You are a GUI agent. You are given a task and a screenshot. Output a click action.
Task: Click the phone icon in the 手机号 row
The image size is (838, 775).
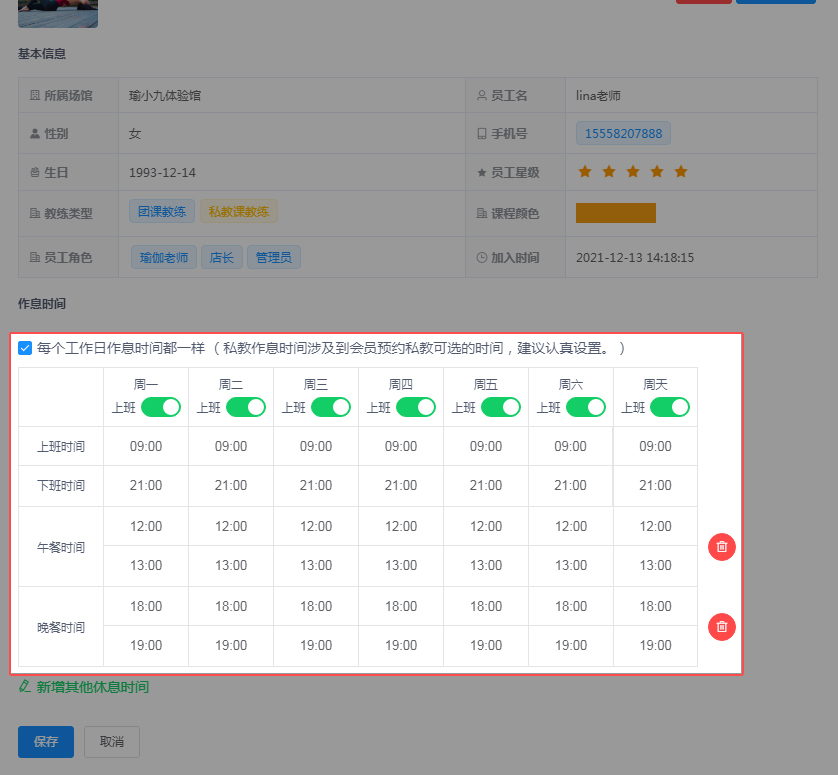pyautogui.click(x=481, y=133)
